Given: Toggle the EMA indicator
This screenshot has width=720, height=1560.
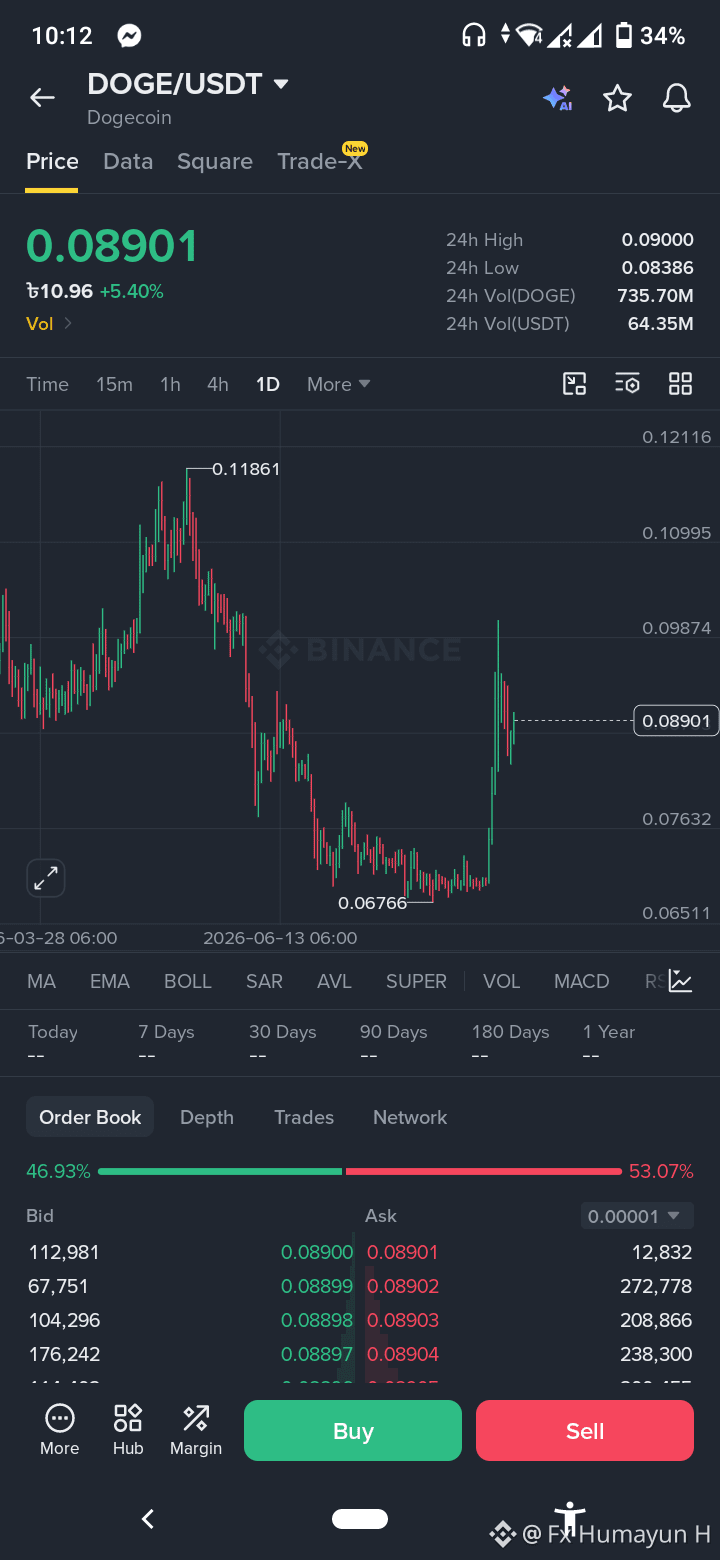Looking at the screenshot, I should coord(110,981).
